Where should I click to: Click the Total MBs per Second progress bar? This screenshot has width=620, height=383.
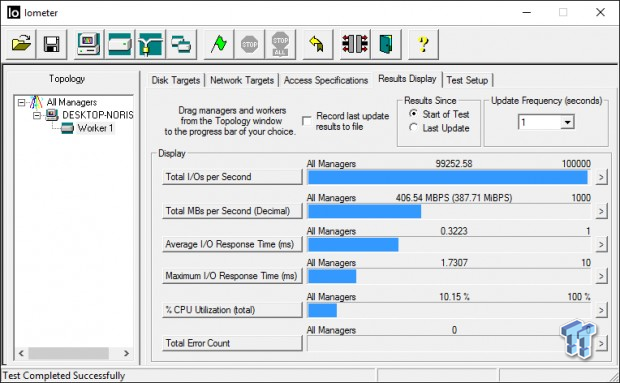coord(449,211)
